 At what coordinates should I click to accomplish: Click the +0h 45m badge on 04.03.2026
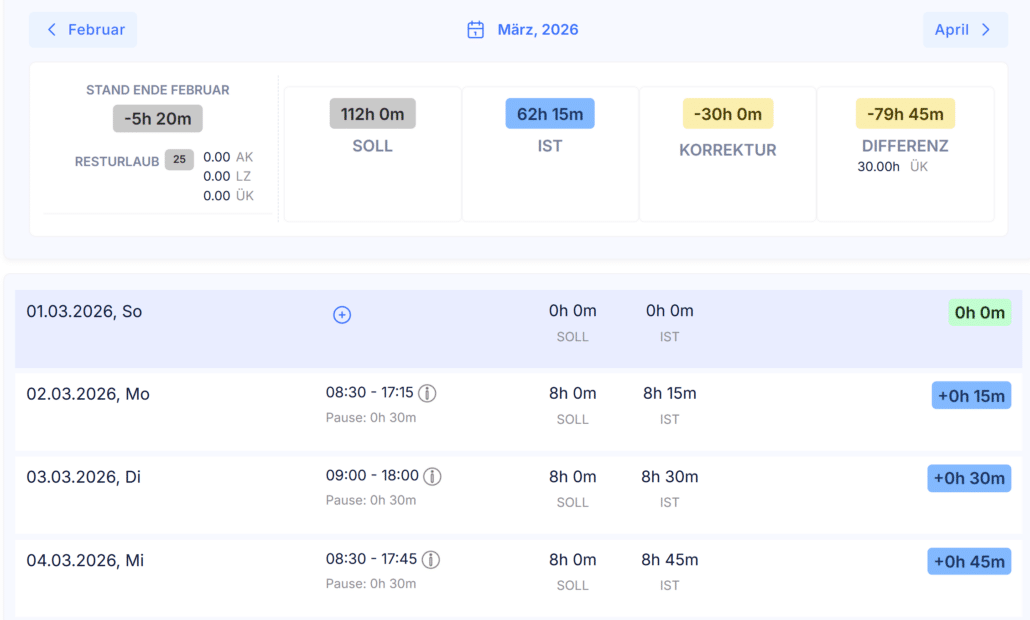point(969,562)
